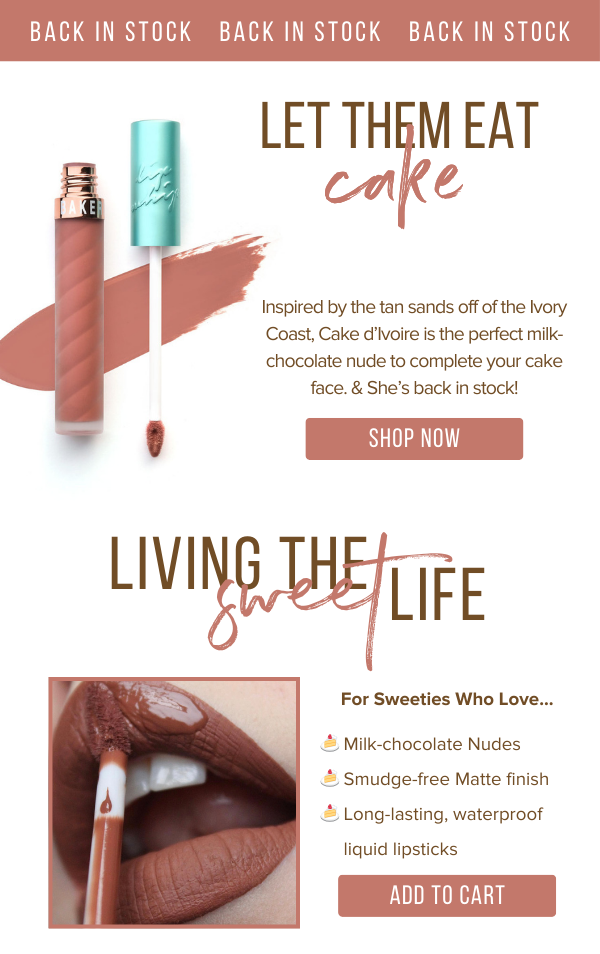Click the lips close-up photo

(174, 803)
